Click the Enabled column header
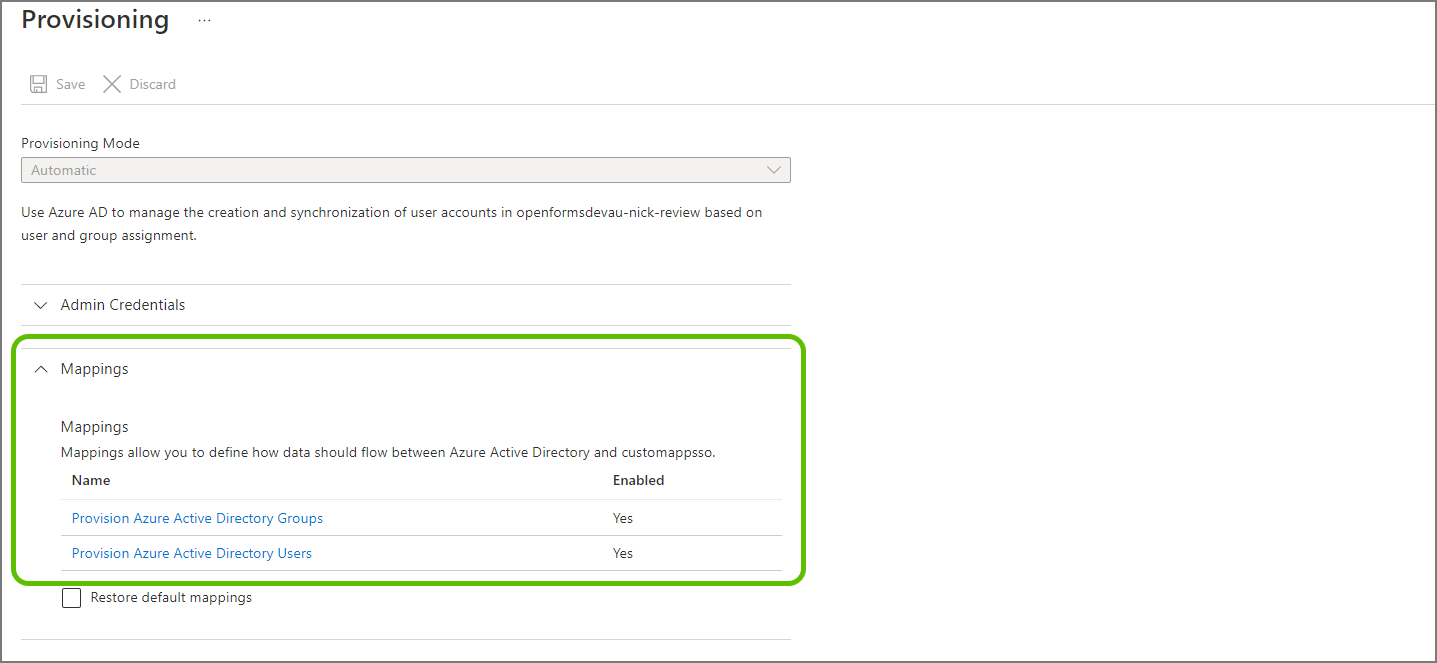The image size is (1437, 663). click(638, 480)
